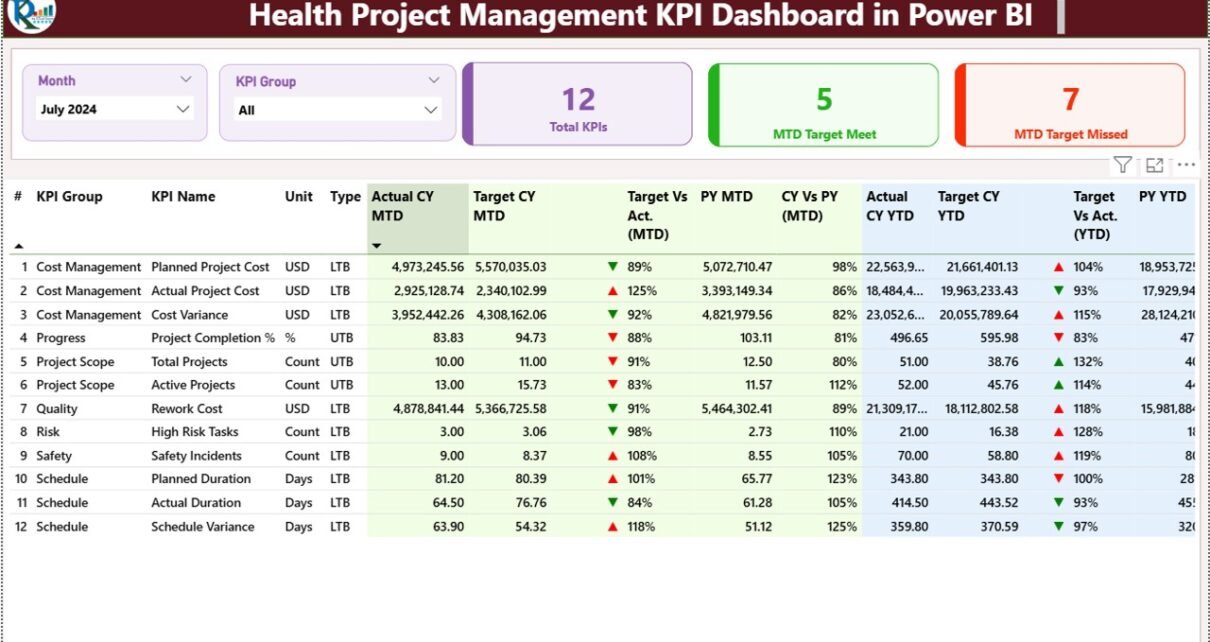The width and height of the screenshot is (1210, 642).
Task: Click the sort arrow under the # column
Action: (x=18, y=246)
